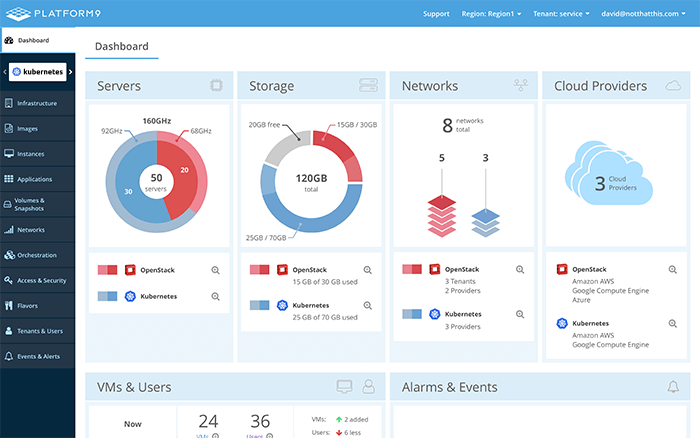Click 'Azure' under OpenStack providers
Viewport: 700px width, 438px height.
(581, 300)
